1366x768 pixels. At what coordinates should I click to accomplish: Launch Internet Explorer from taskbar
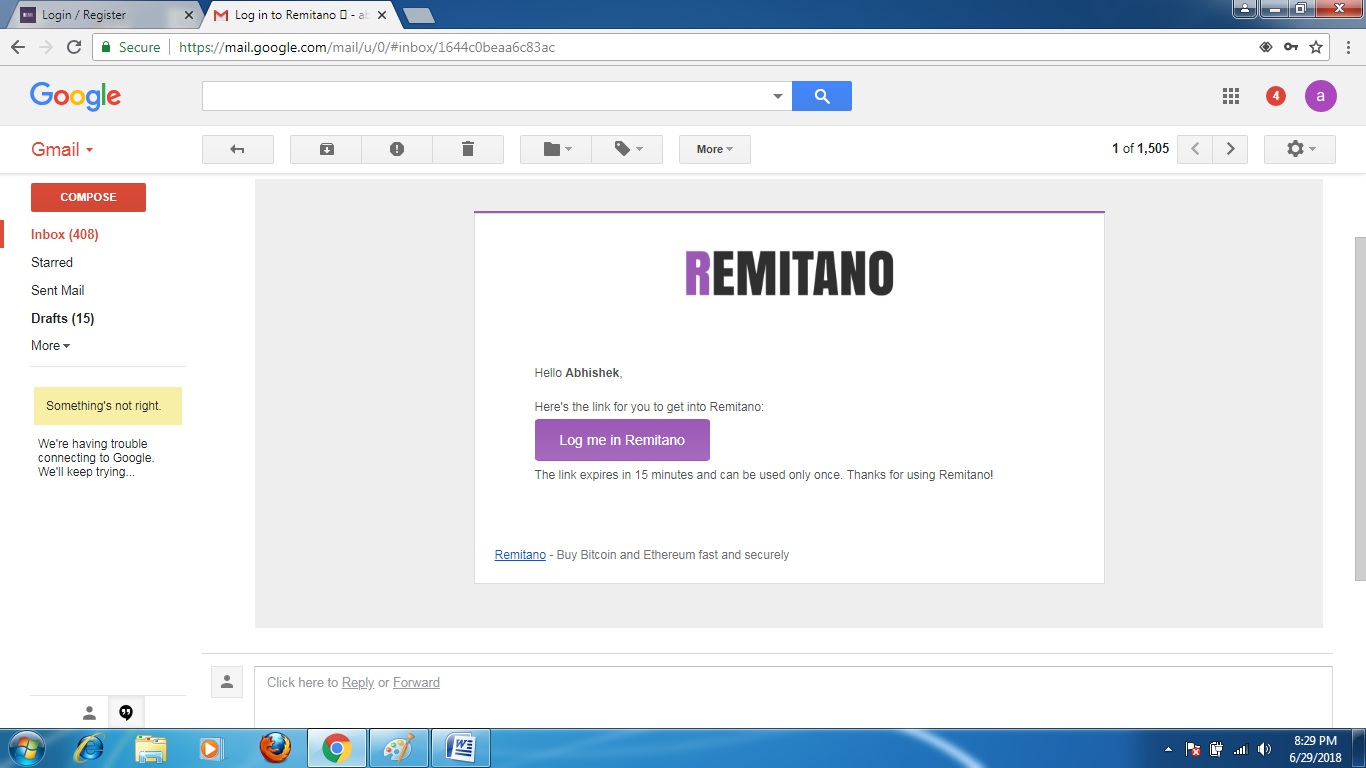pos(91,748)
